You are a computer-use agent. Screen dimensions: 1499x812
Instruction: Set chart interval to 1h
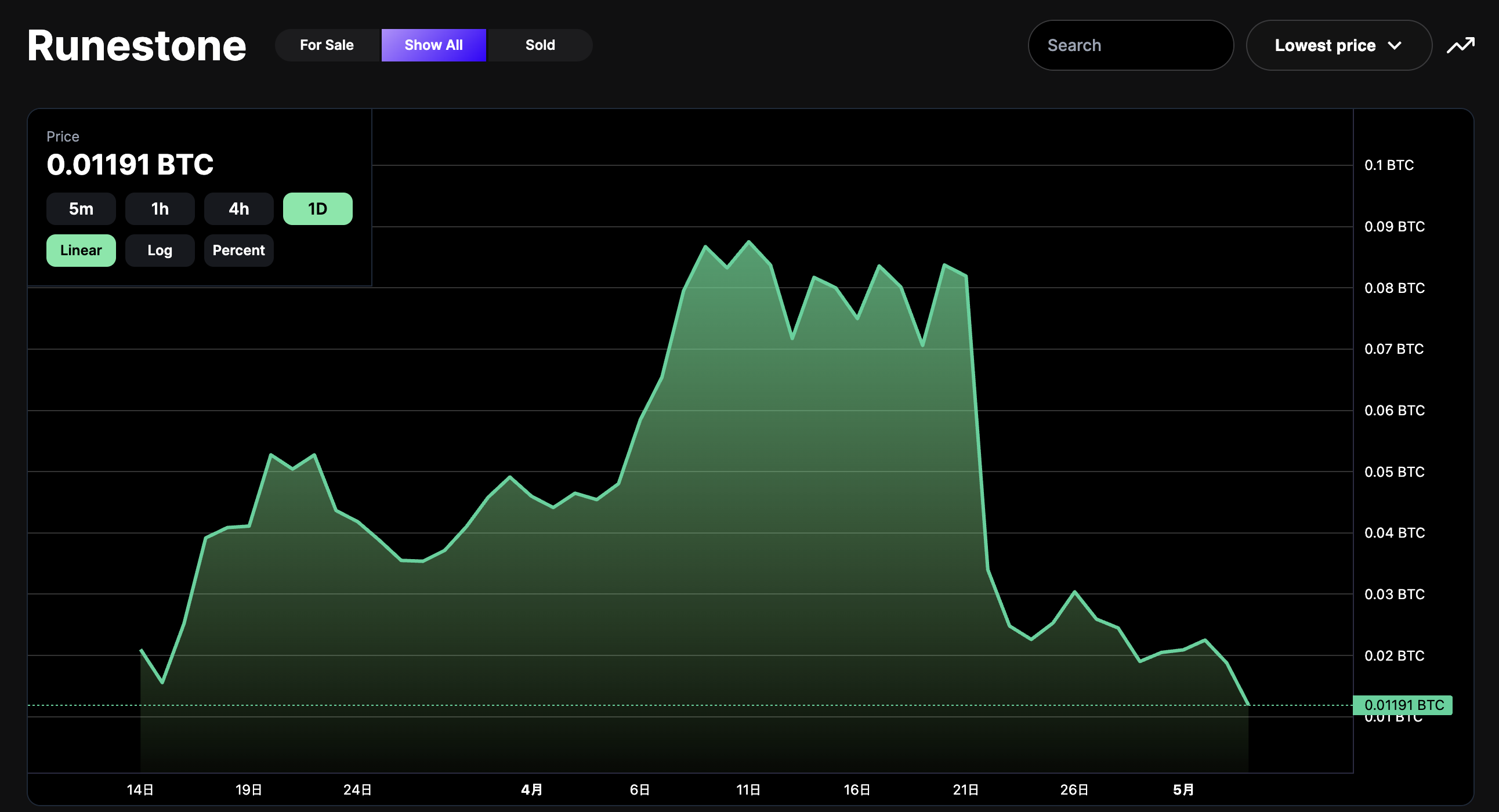(160, 209)
